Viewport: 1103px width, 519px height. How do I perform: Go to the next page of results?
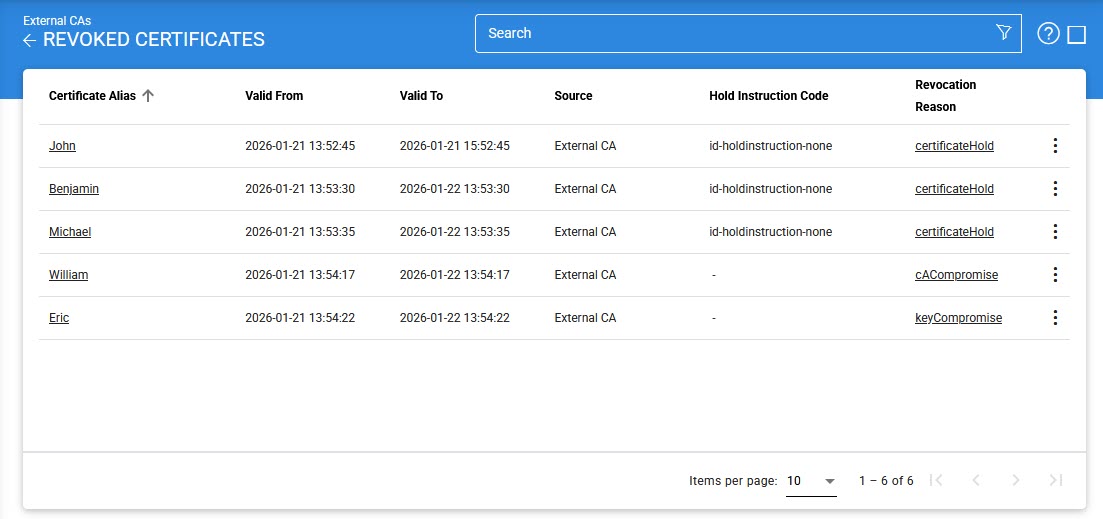click(1016, 480)
